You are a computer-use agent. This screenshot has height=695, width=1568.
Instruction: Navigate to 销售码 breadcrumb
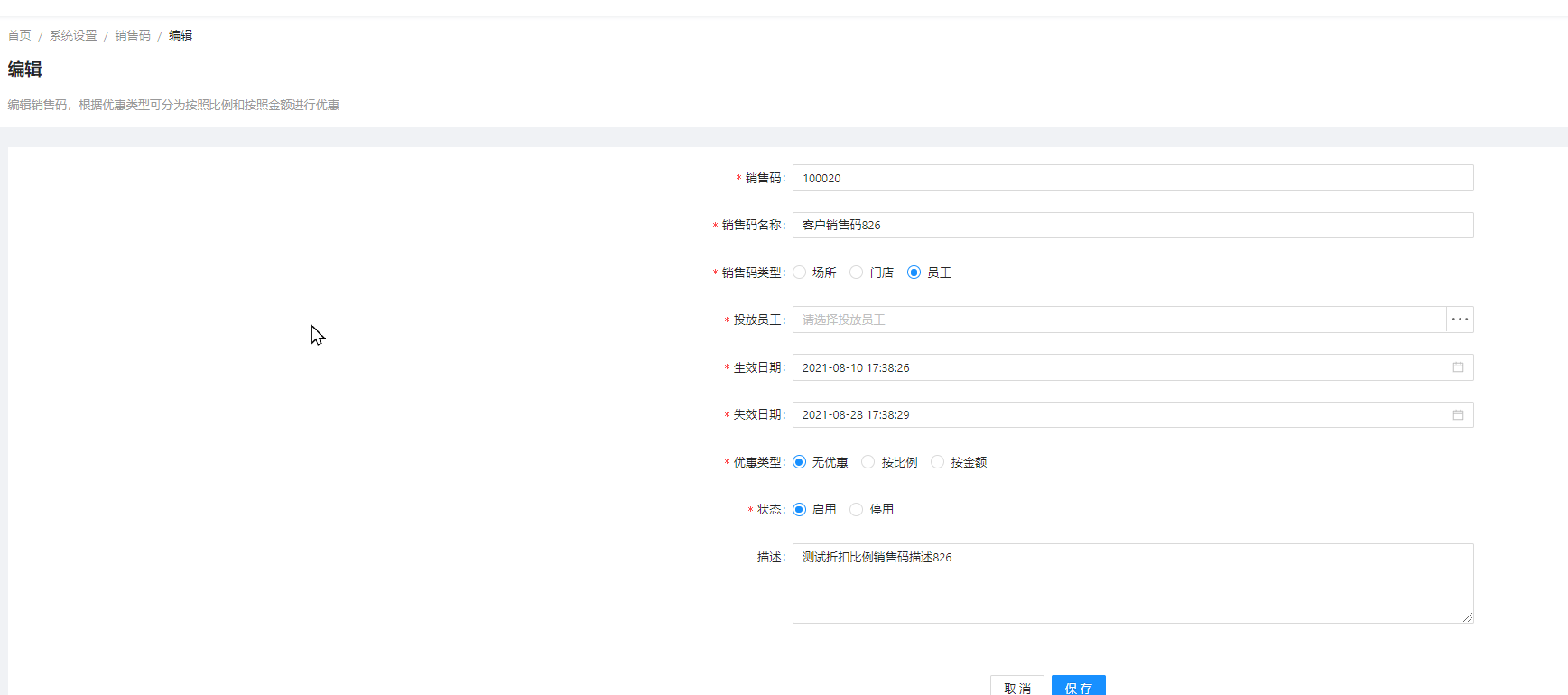coord(133,35)
